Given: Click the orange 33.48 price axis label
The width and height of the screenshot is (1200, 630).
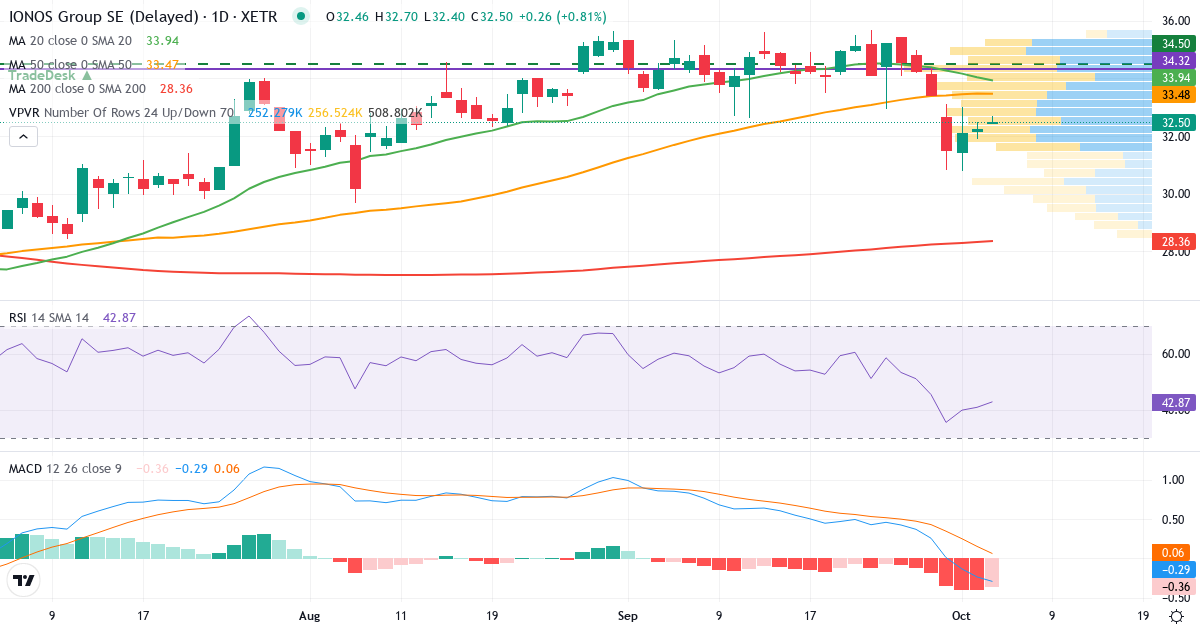Looking at the screenshot, I should point(1176,94).
